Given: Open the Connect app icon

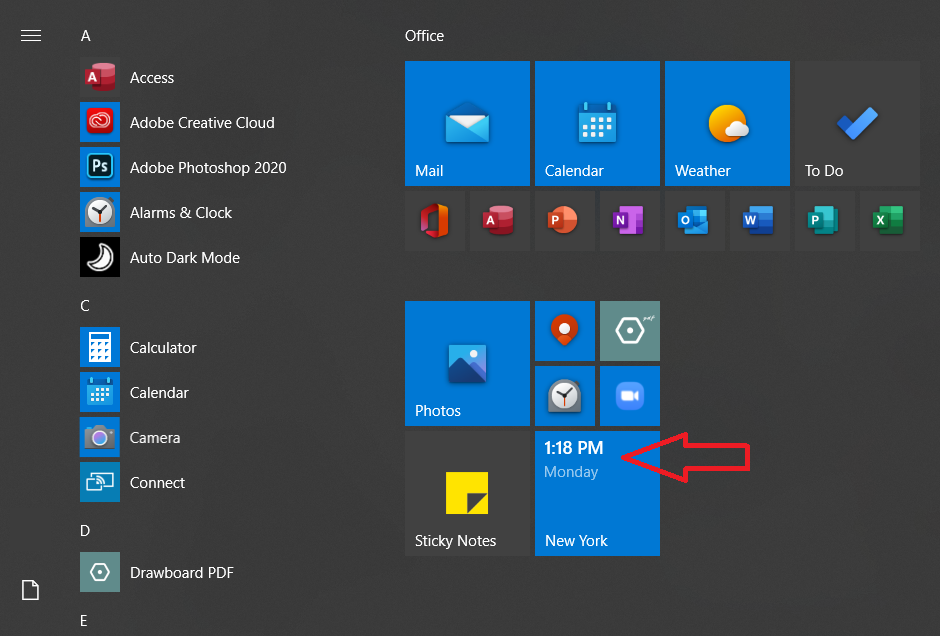Looking at the screenshot, I should (x=100, y=482).
